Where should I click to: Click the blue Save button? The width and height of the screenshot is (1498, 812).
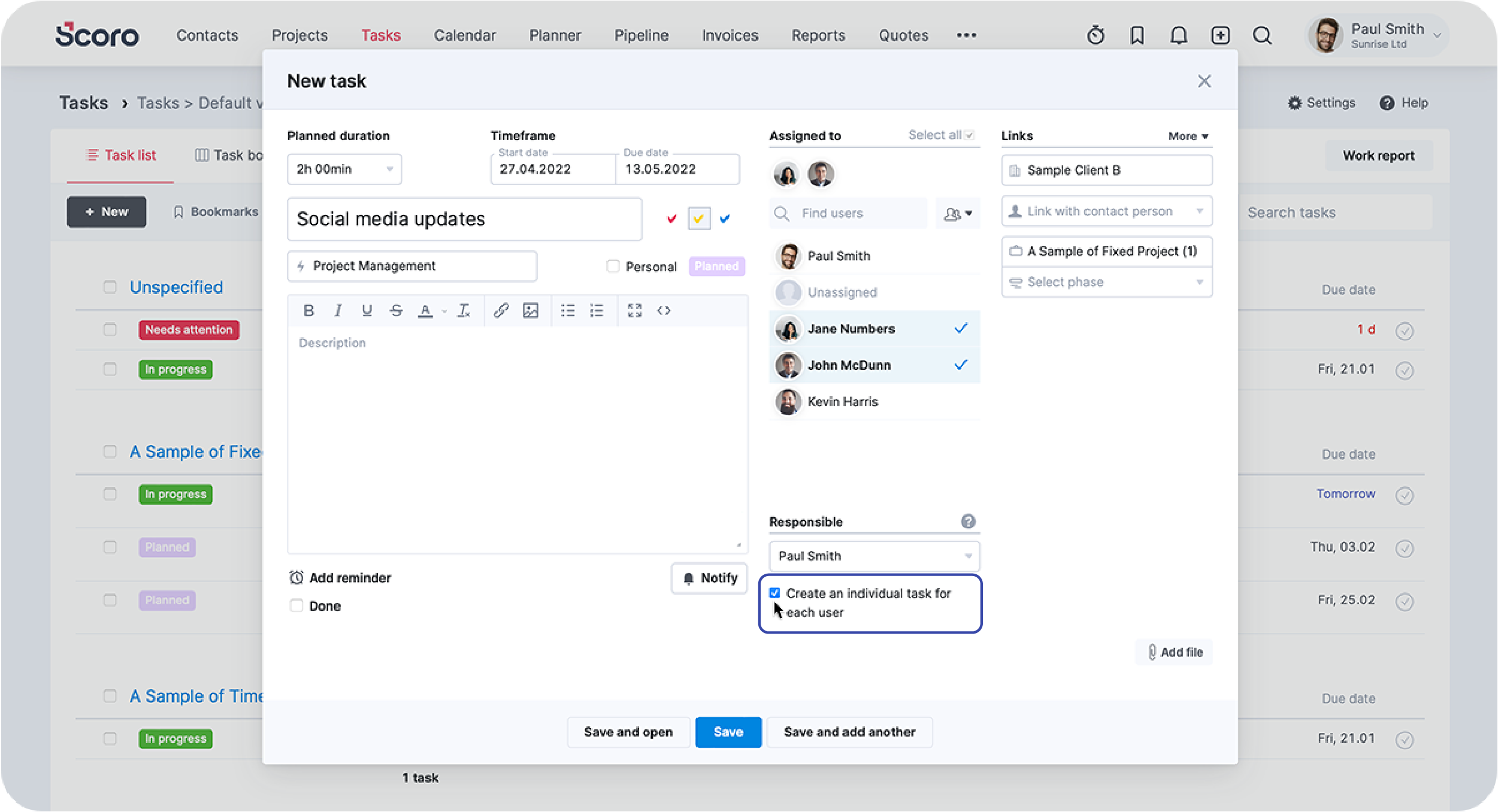(728, 732)
